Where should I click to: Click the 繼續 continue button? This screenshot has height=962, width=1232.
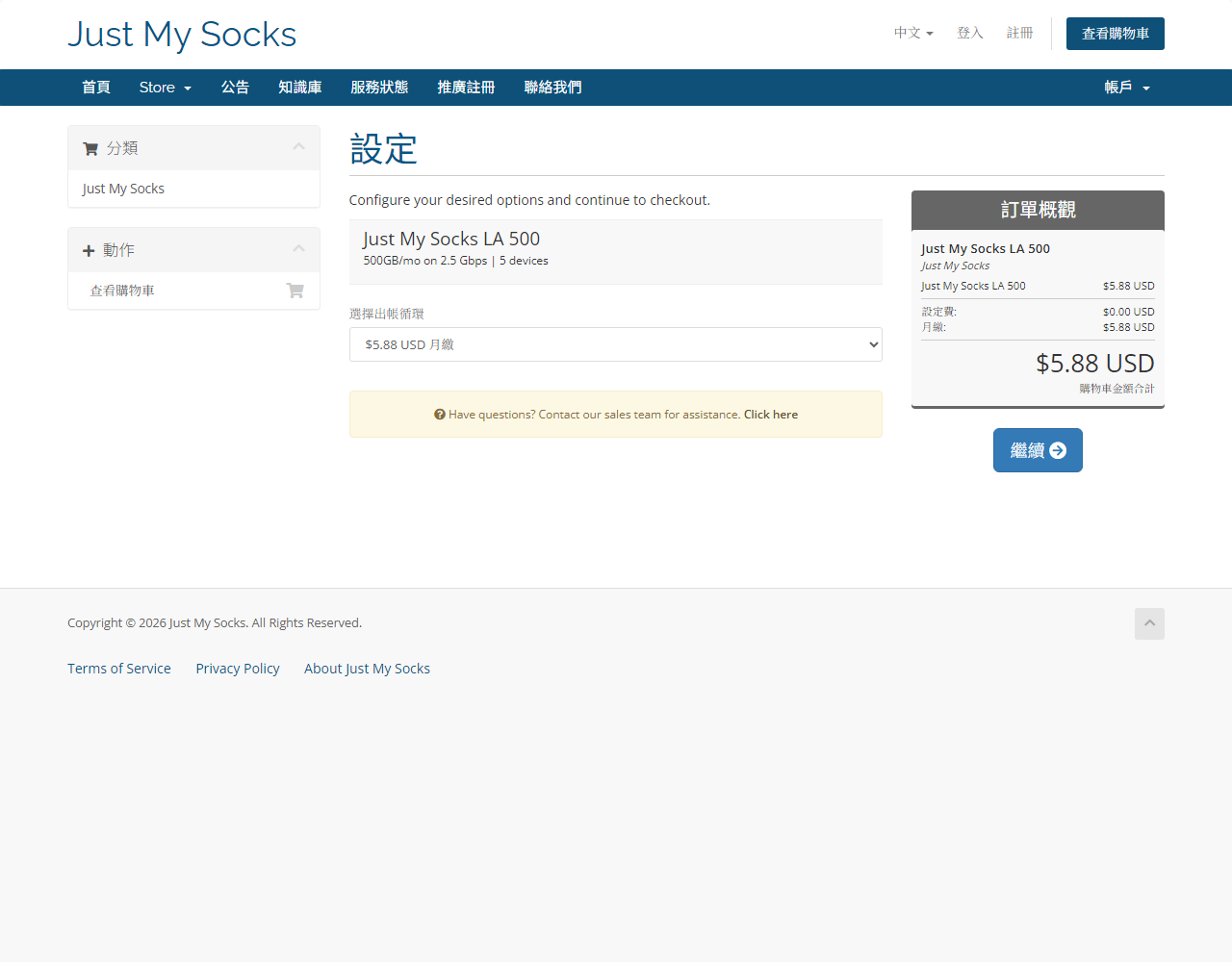click(1038, 450)
